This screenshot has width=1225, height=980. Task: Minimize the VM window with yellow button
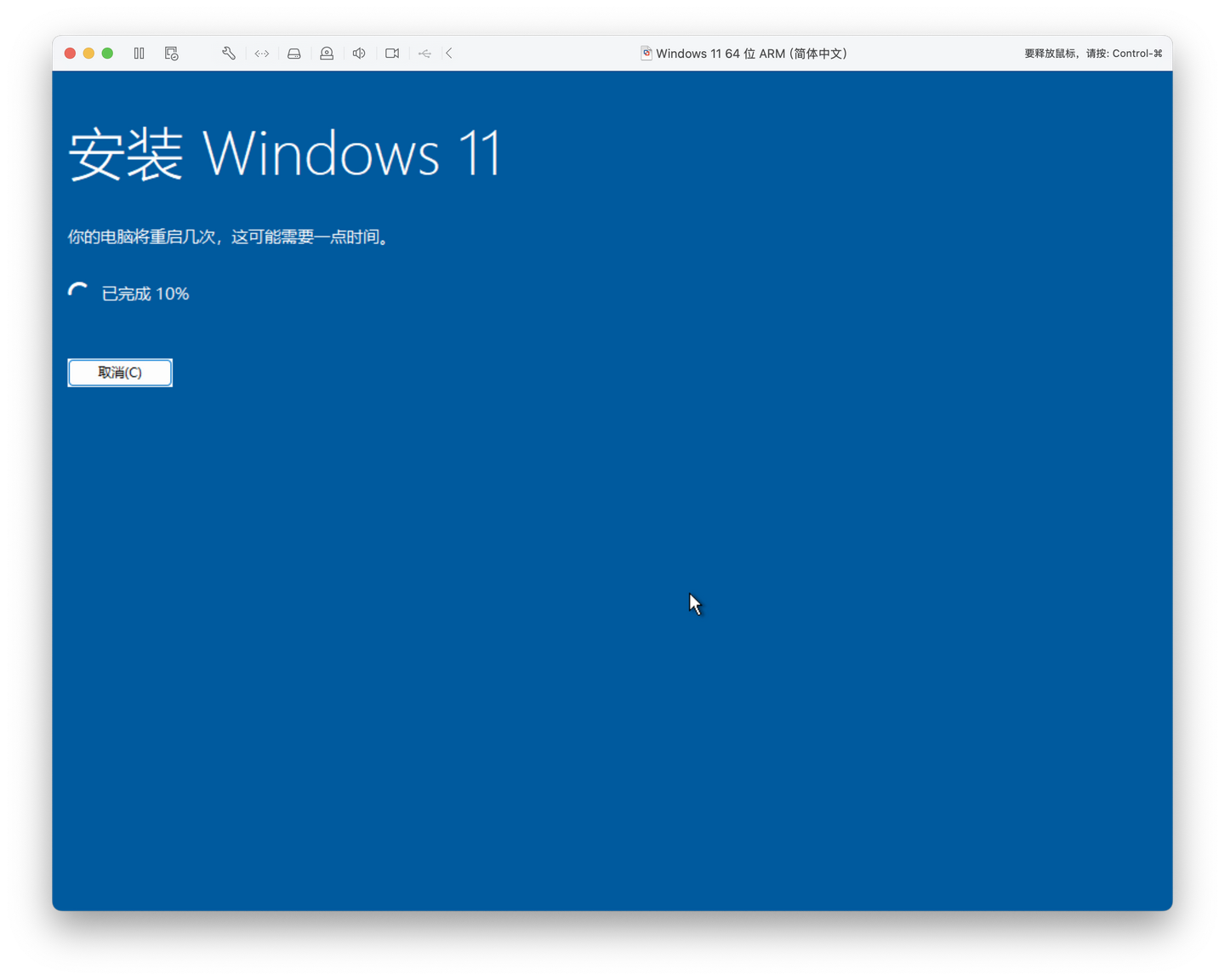(x=88, y=54)
